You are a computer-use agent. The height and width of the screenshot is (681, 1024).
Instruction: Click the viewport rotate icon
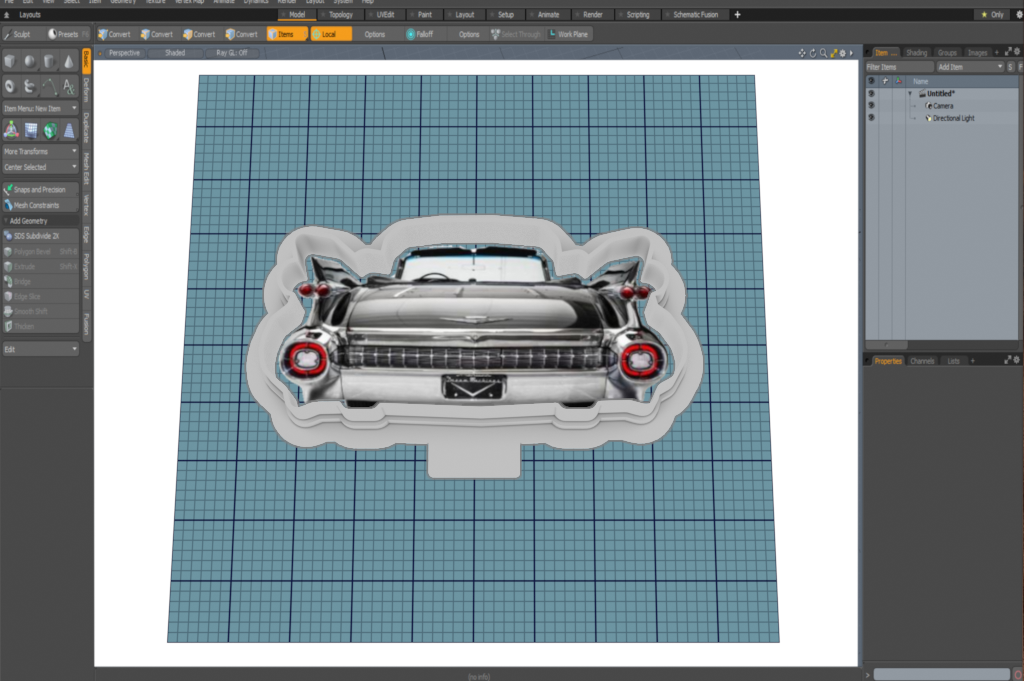coord(812,52)
